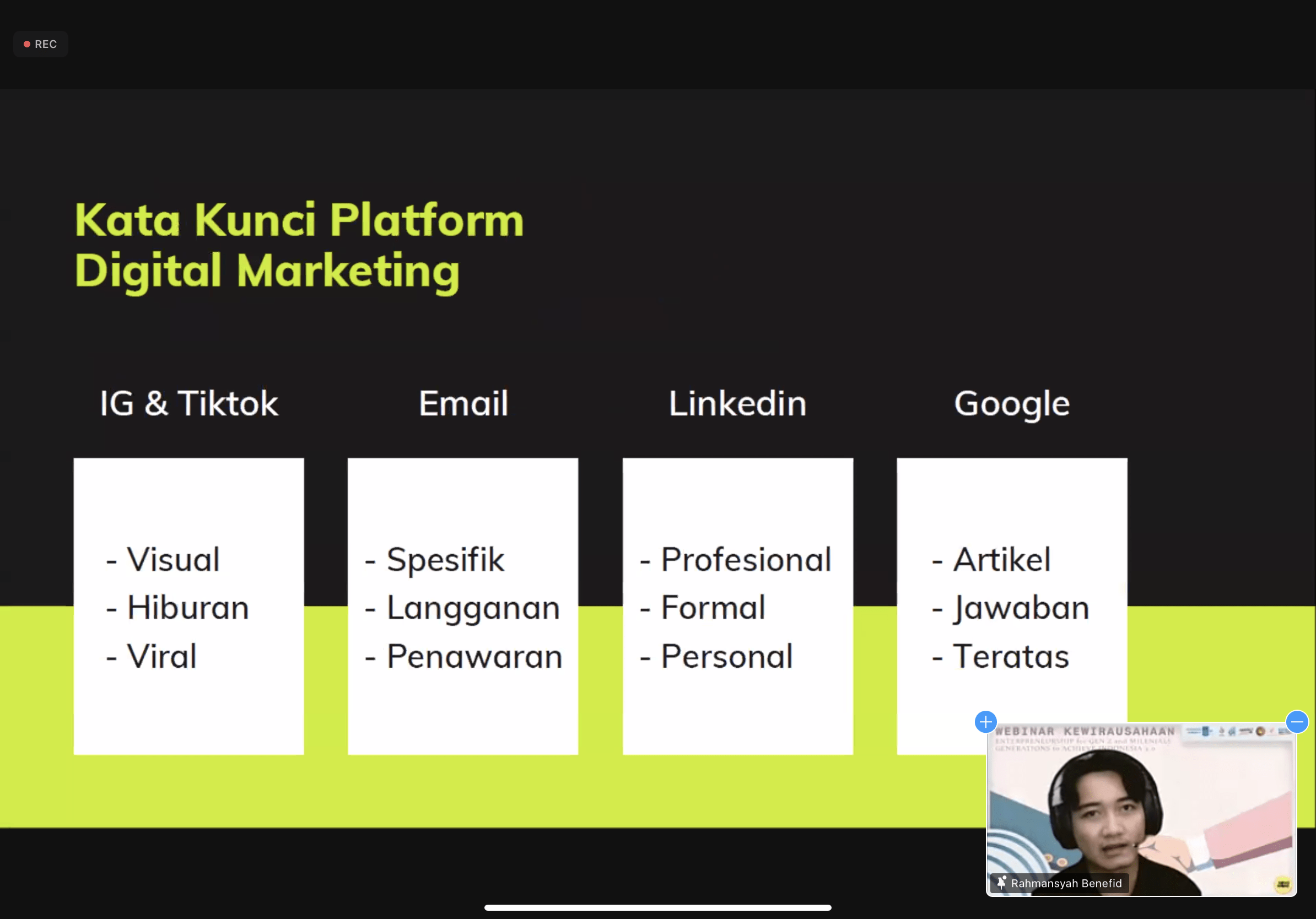Click the Google column heading

[1012, 403]
